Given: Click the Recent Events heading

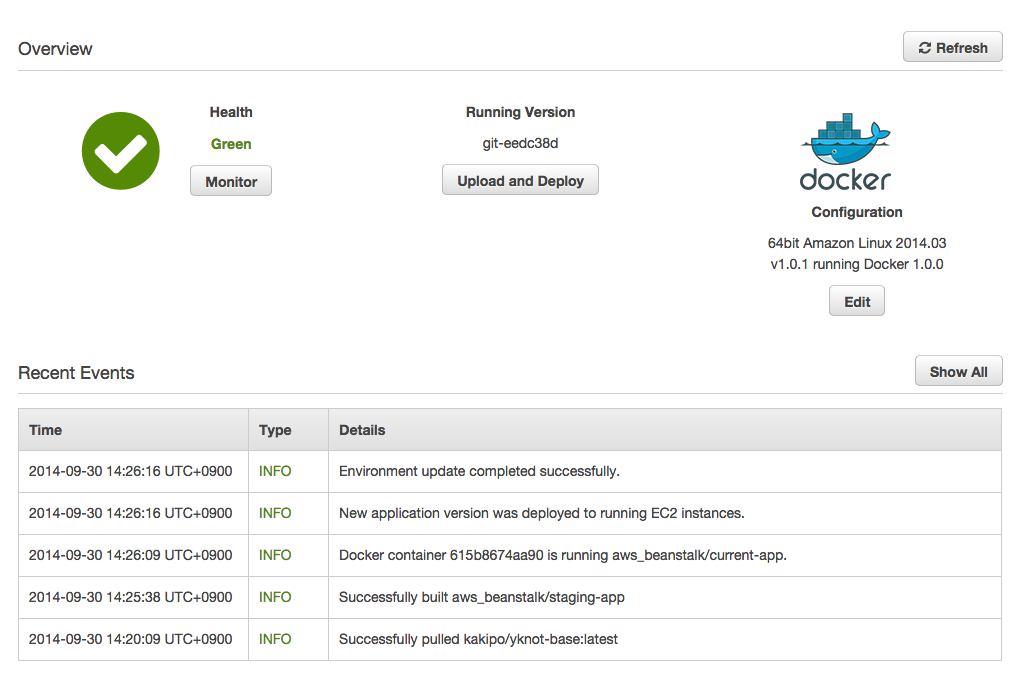Looking at the screenshot, I should (x=76, y=372).
